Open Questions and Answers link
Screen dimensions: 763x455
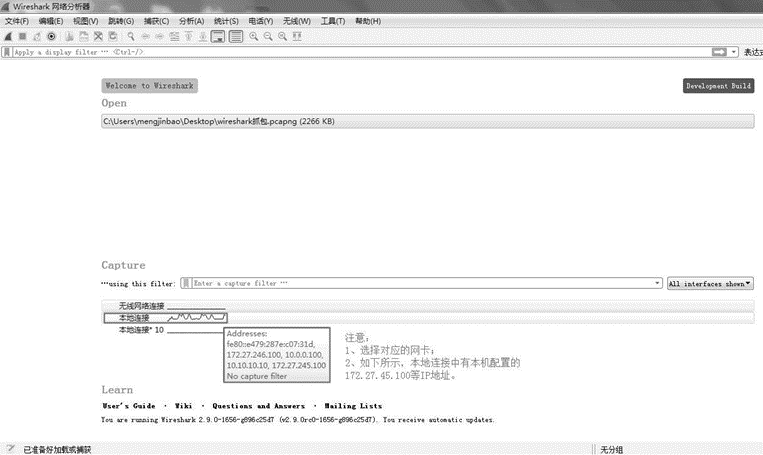258,406
